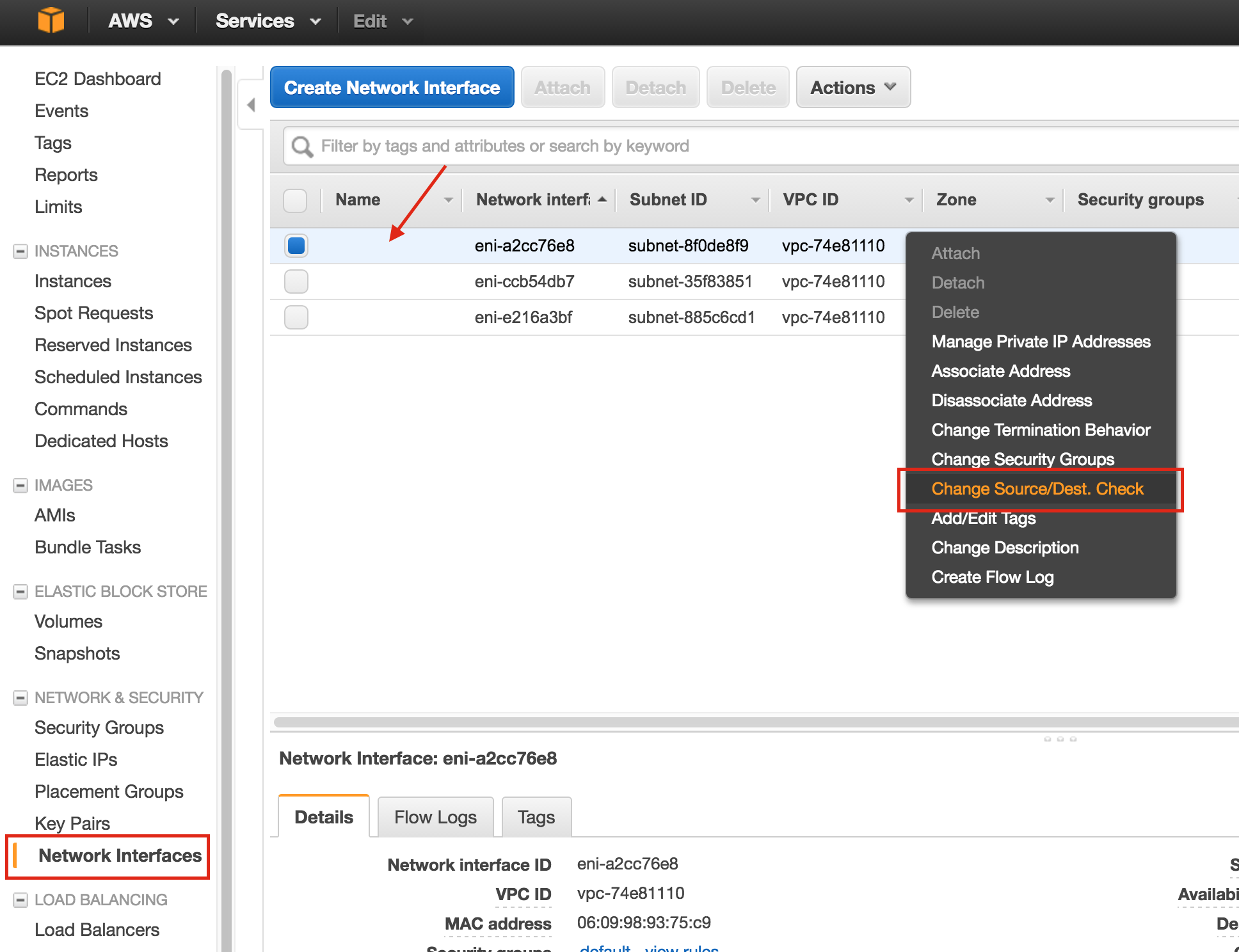The width and height of the screenshot is (1239, 952).
Task: Open Limits in sidebar
Action: pyautogui.click(x=58, y=207)
